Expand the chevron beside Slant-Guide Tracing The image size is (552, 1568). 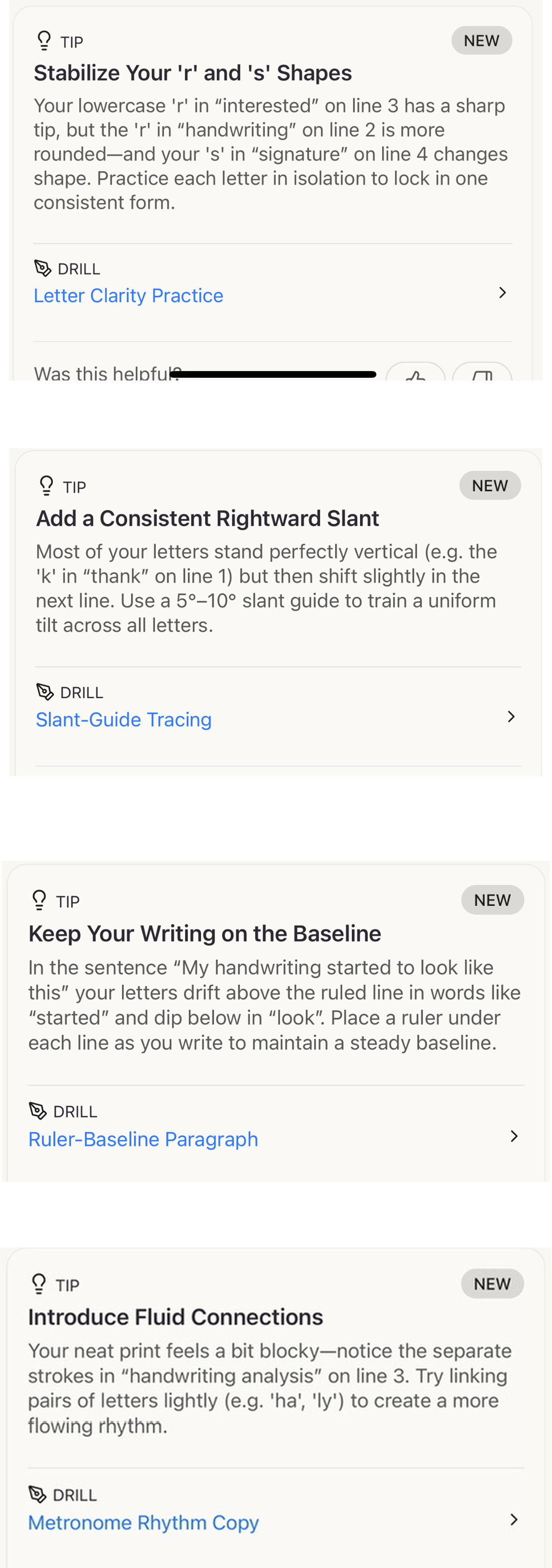coord(511,717)
